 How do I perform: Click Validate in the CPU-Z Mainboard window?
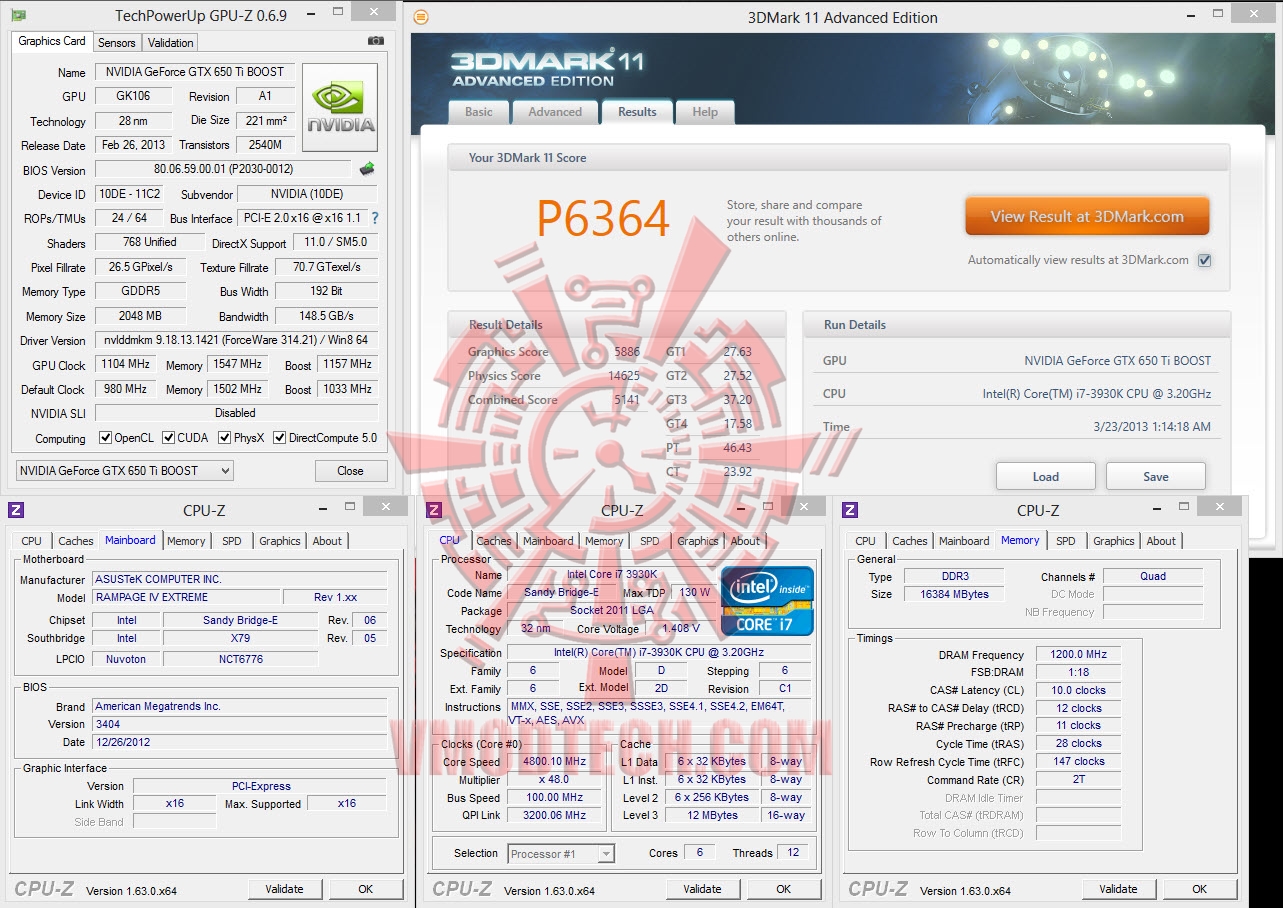click(x=284, y=889)
